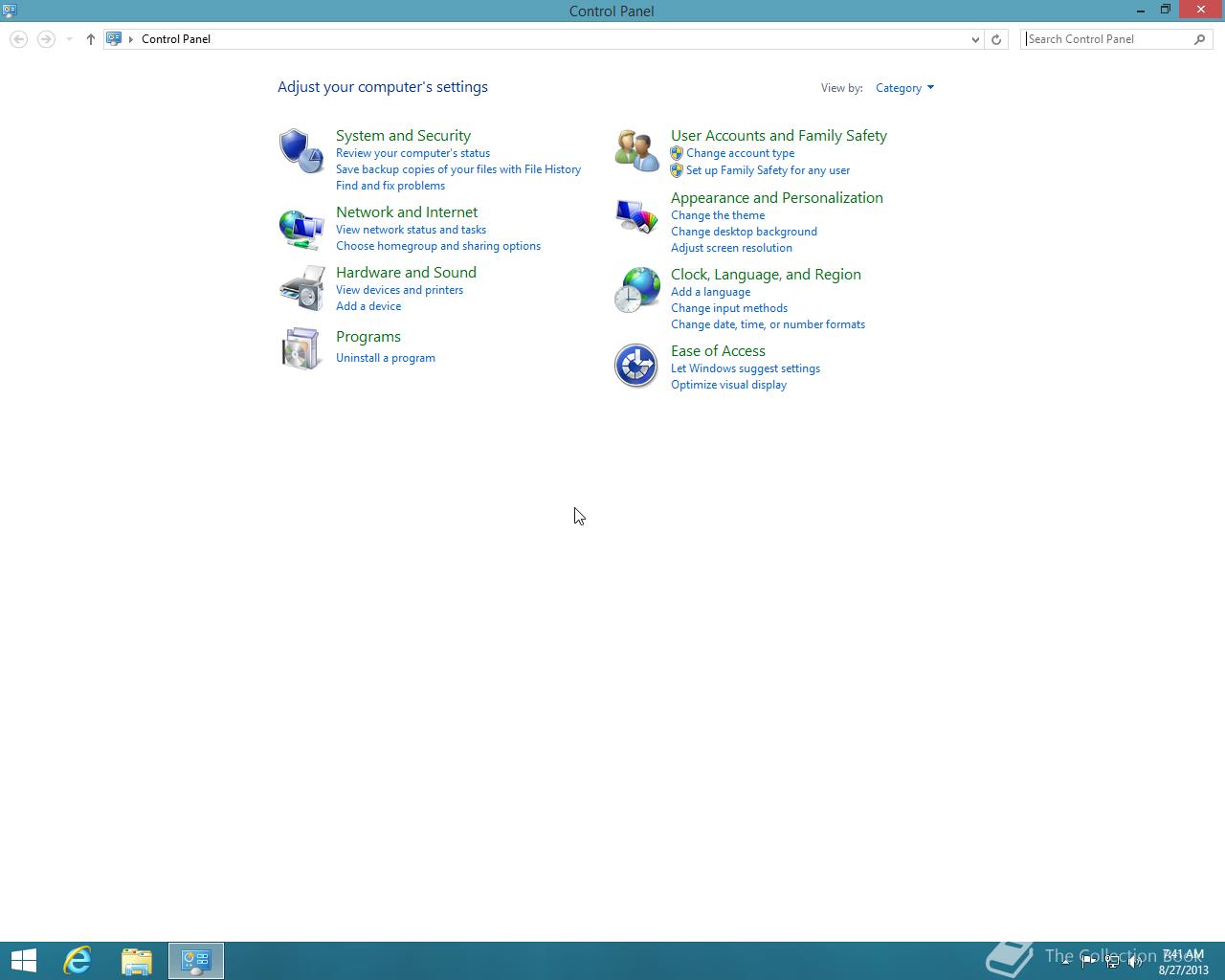
Task: Open the Hardware and Sound printer icon
Action: [x=301, y=289]
